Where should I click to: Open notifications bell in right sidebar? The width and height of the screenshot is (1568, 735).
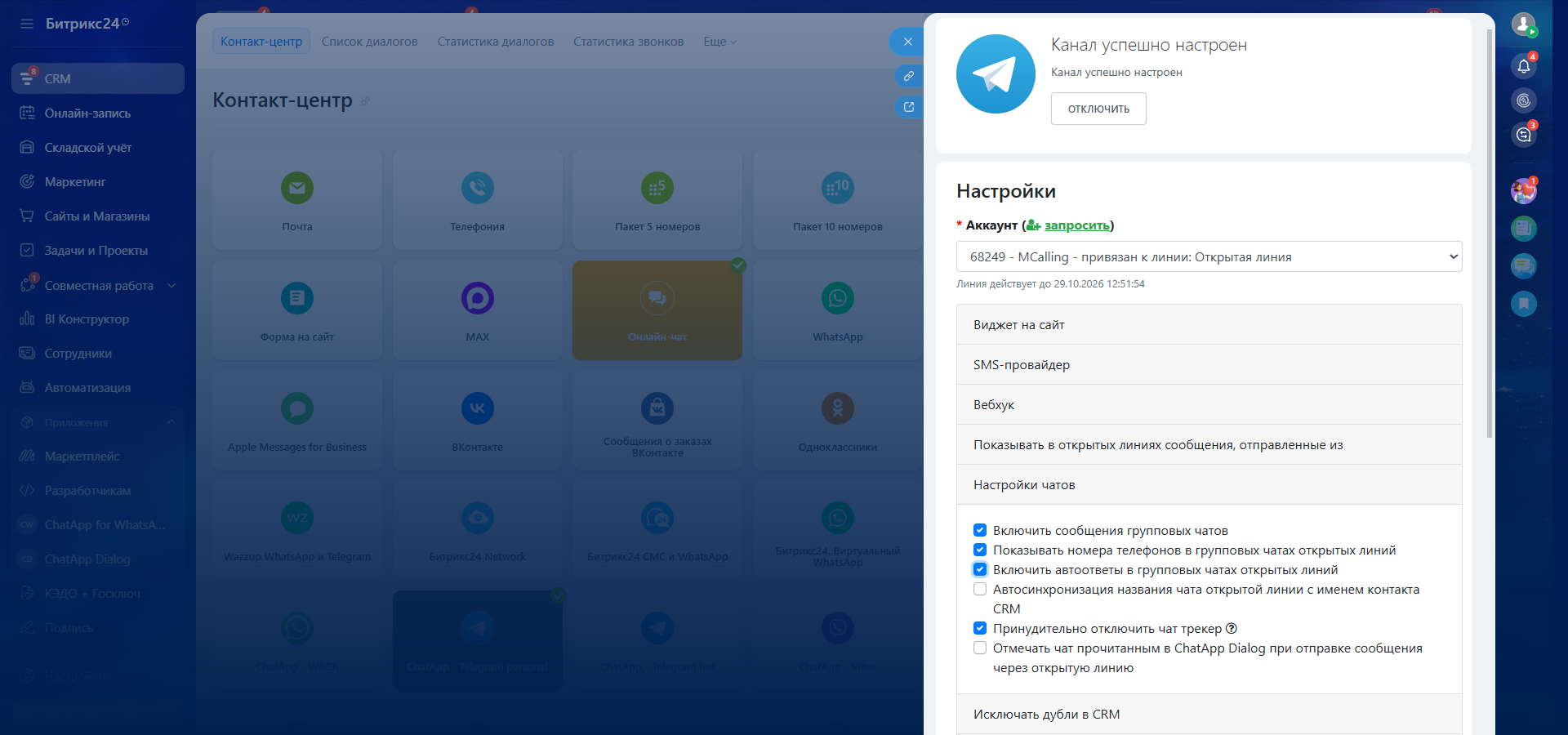[x=1523, y=66]
